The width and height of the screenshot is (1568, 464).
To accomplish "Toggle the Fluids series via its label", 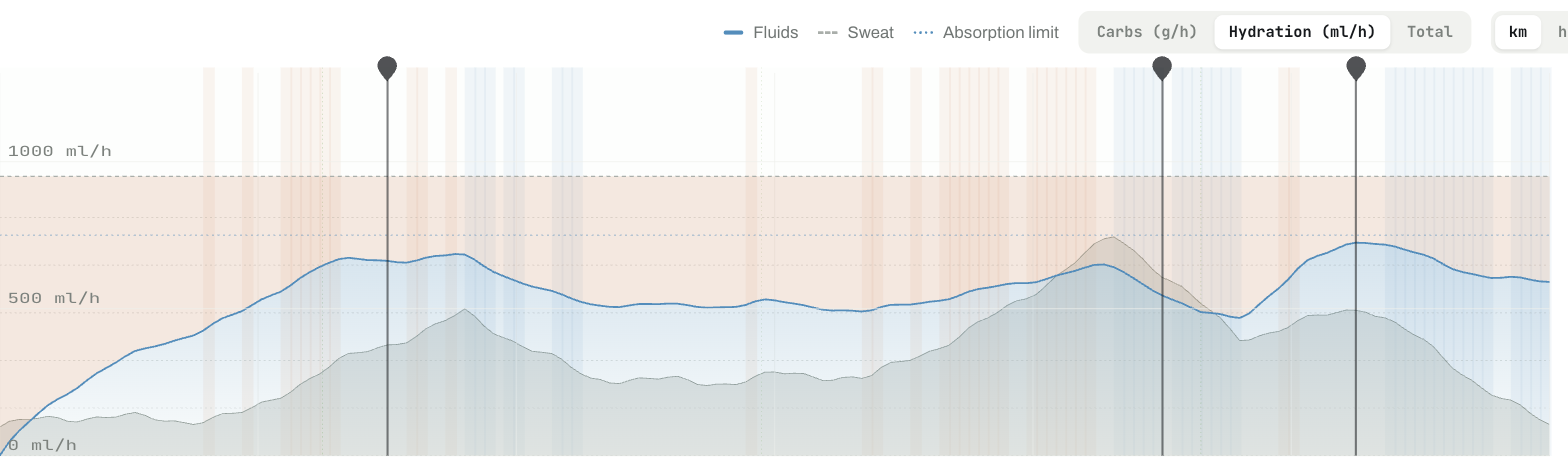I will (775, 32).
